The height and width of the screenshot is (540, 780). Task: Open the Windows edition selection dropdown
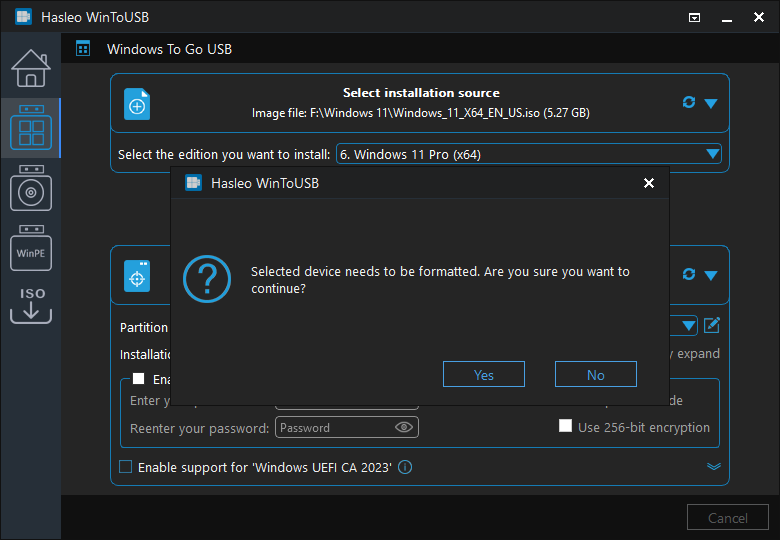pos(529,154)
